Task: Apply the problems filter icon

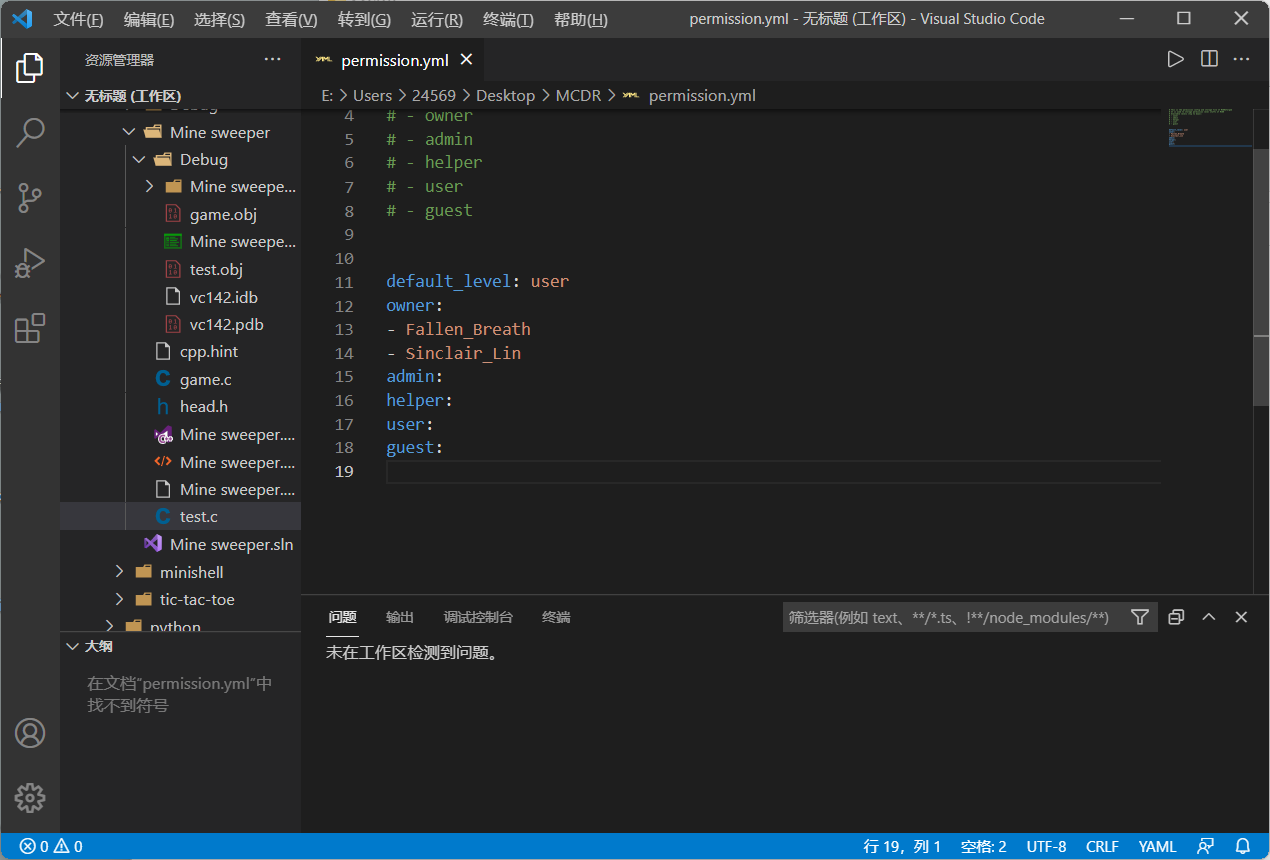Action: point(1139,617)
